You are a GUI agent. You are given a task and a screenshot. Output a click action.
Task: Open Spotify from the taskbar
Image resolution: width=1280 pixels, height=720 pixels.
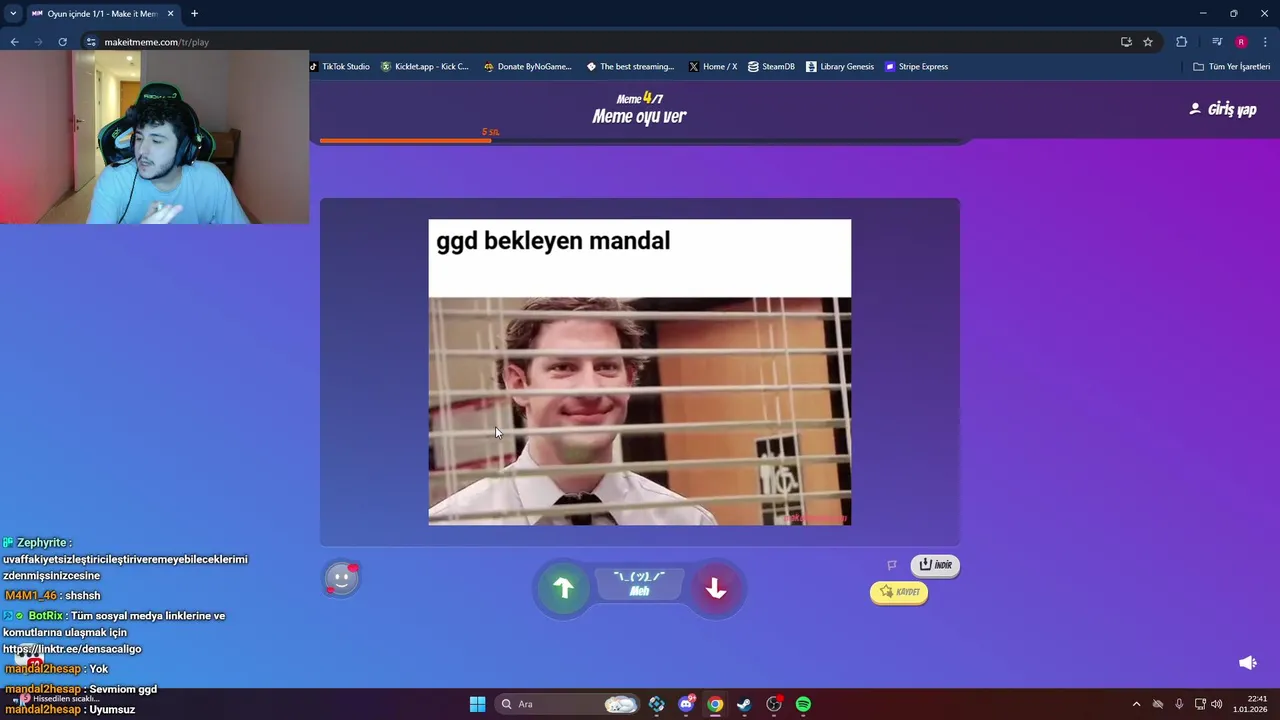[x=803, y=704]
